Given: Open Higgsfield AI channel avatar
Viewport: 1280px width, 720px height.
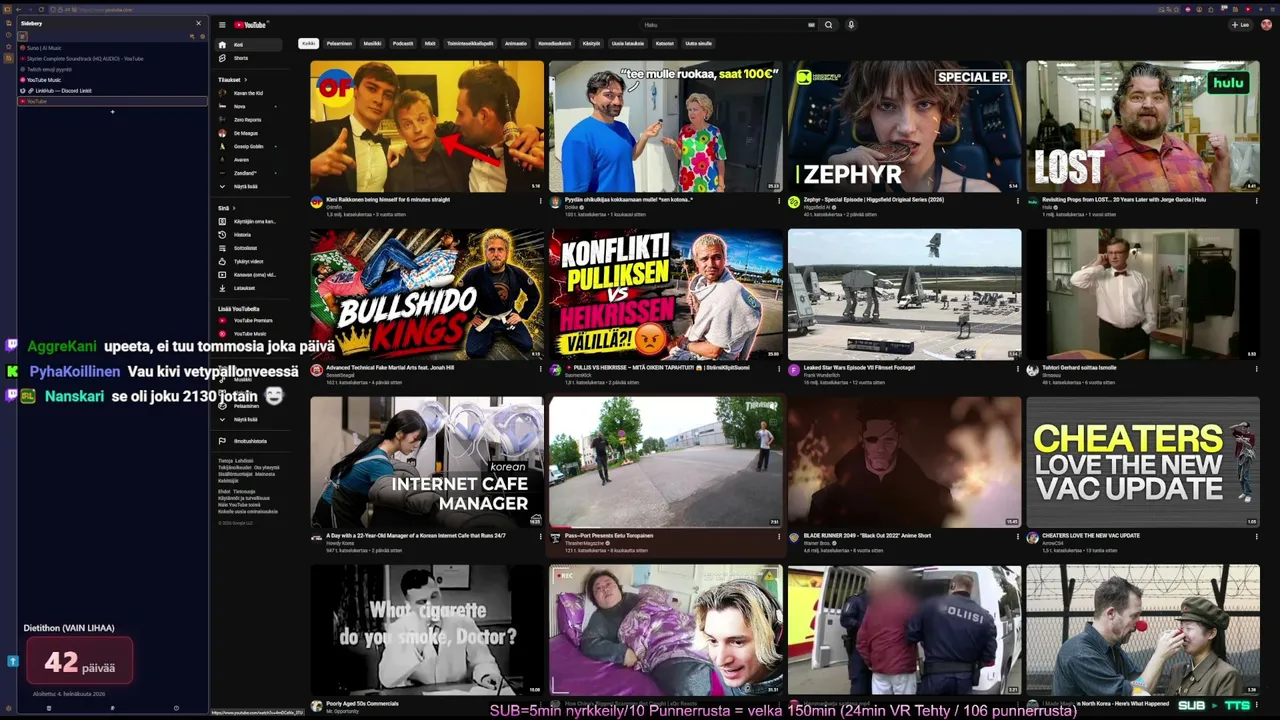Looking at the screenshot, I should click(794, 202).
